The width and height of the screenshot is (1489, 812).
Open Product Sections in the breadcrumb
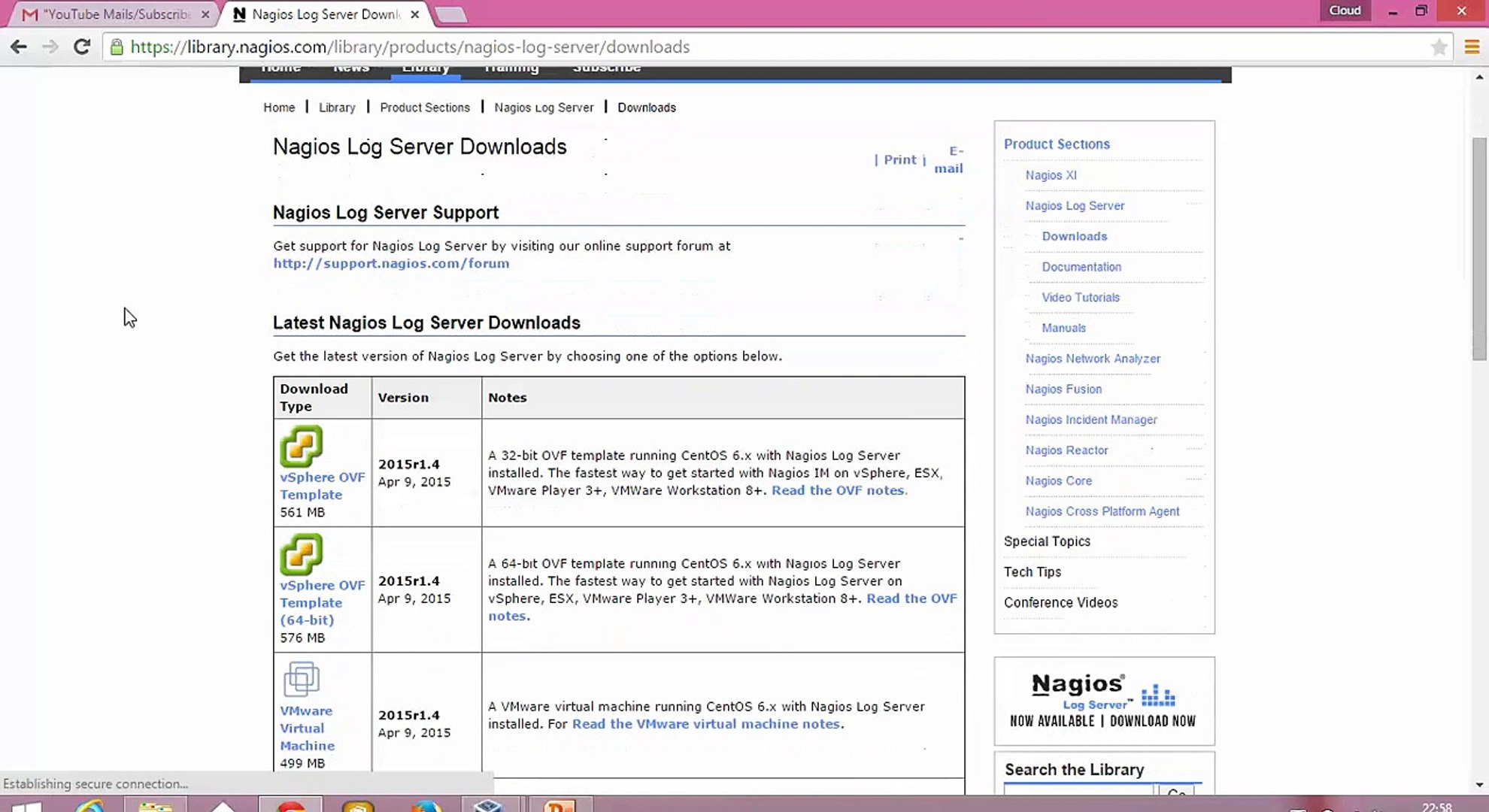click(x=425, y=108)
